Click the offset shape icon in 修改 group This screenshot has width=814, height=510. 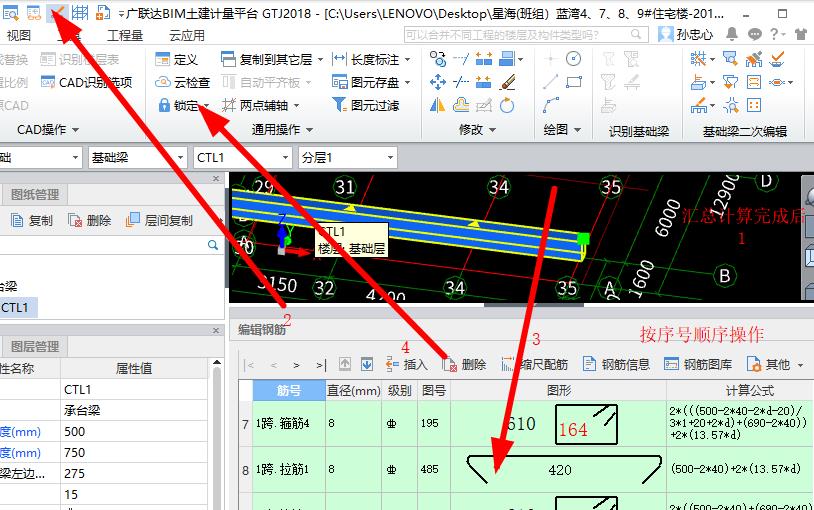460,105
